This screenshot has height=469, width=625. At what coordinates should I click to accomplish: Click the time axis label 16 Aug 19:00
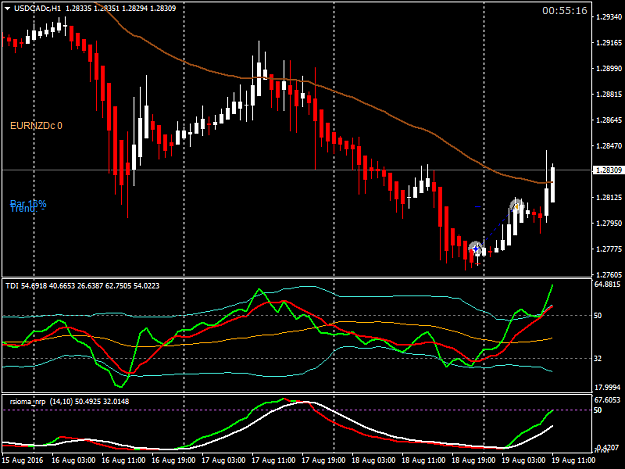[173, 460]
